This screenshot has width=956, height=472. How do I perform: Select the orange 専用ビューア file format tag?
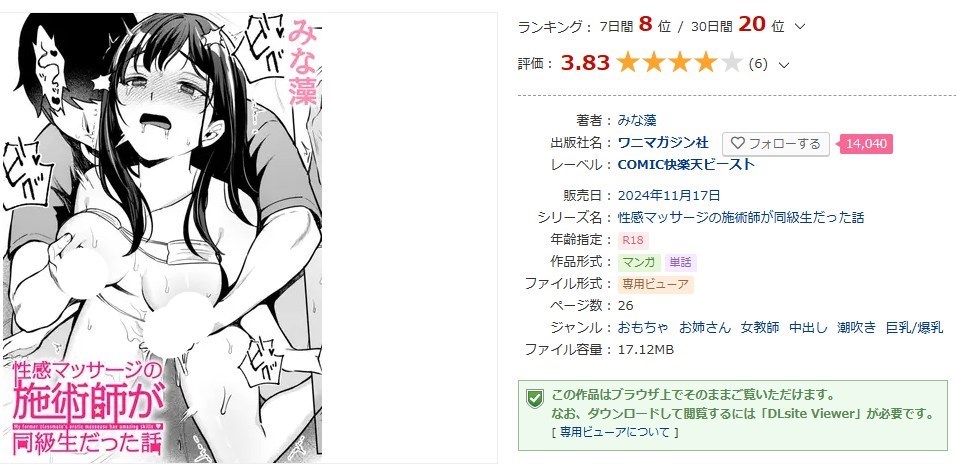(x=655, y=284)
